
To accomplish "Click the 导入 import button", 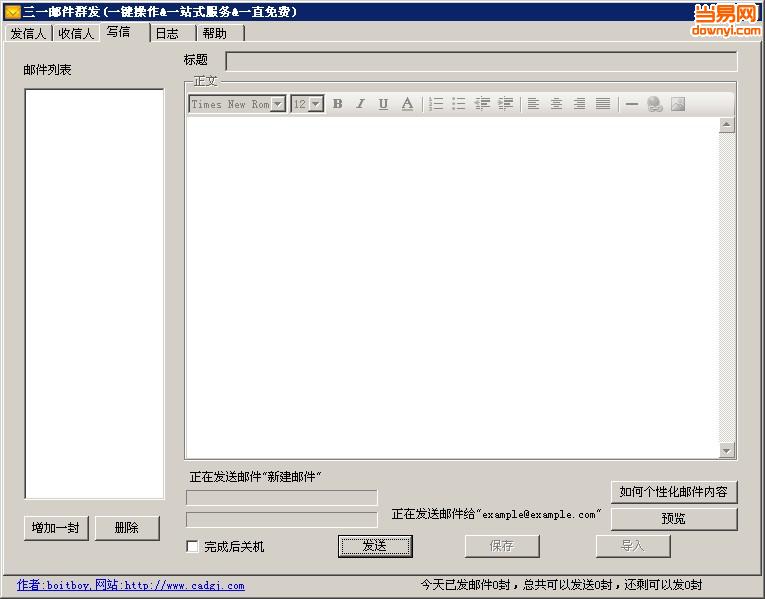I will (633, 546).
